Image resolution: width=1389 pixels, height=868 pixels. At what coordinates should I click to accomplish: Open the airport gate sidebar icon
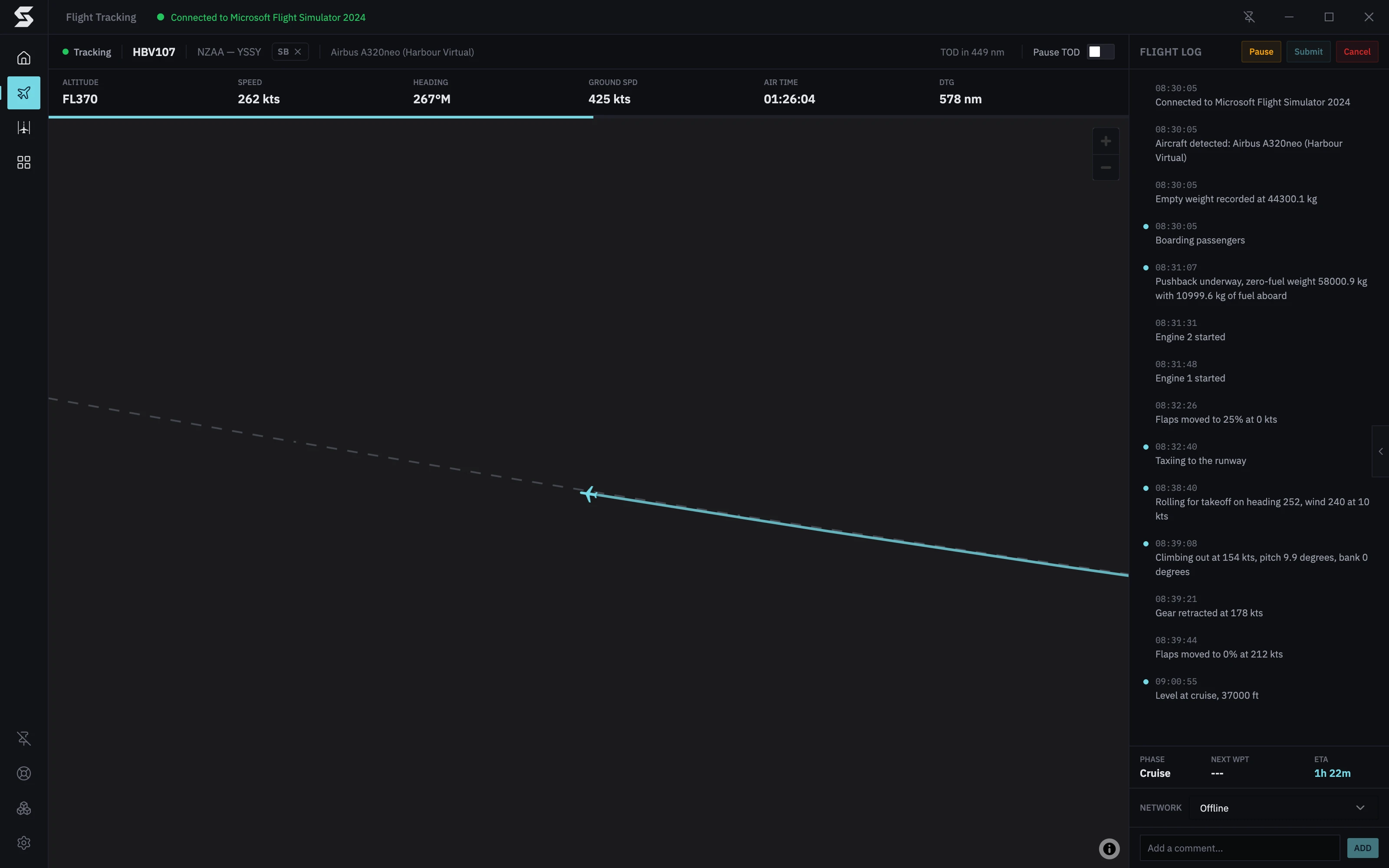[x=23, y=128]
